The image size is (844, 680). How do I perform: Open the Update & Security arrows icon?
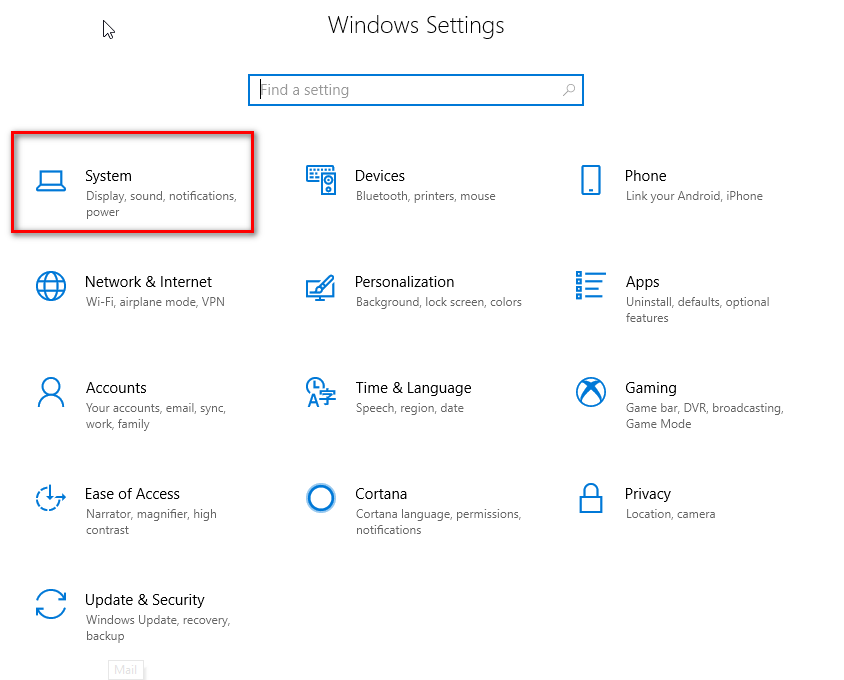tap(50, 604)
